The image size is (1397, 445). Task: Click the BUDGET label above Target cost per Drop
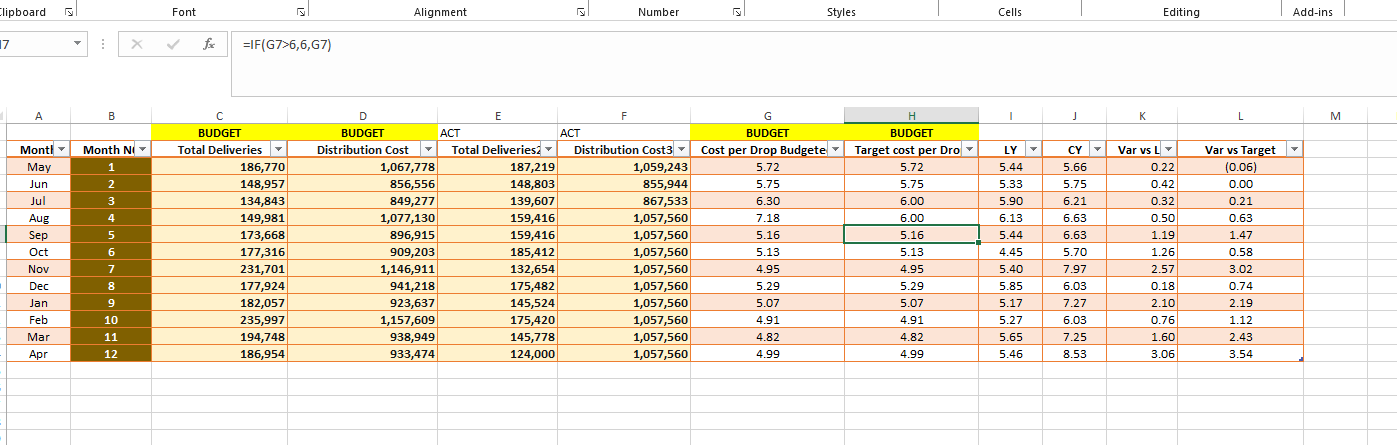coord(911,132)
